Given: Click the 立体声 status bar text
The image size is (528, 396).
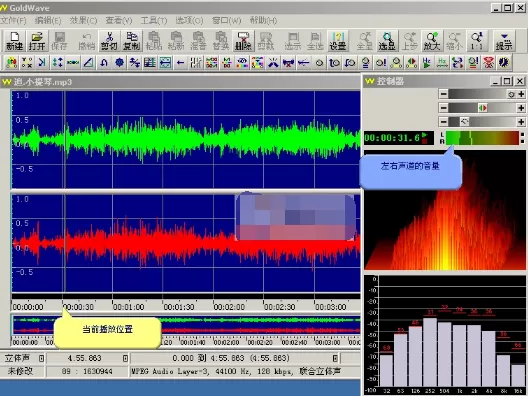Looking at the screenshot, I should click(x=17, y=358).
